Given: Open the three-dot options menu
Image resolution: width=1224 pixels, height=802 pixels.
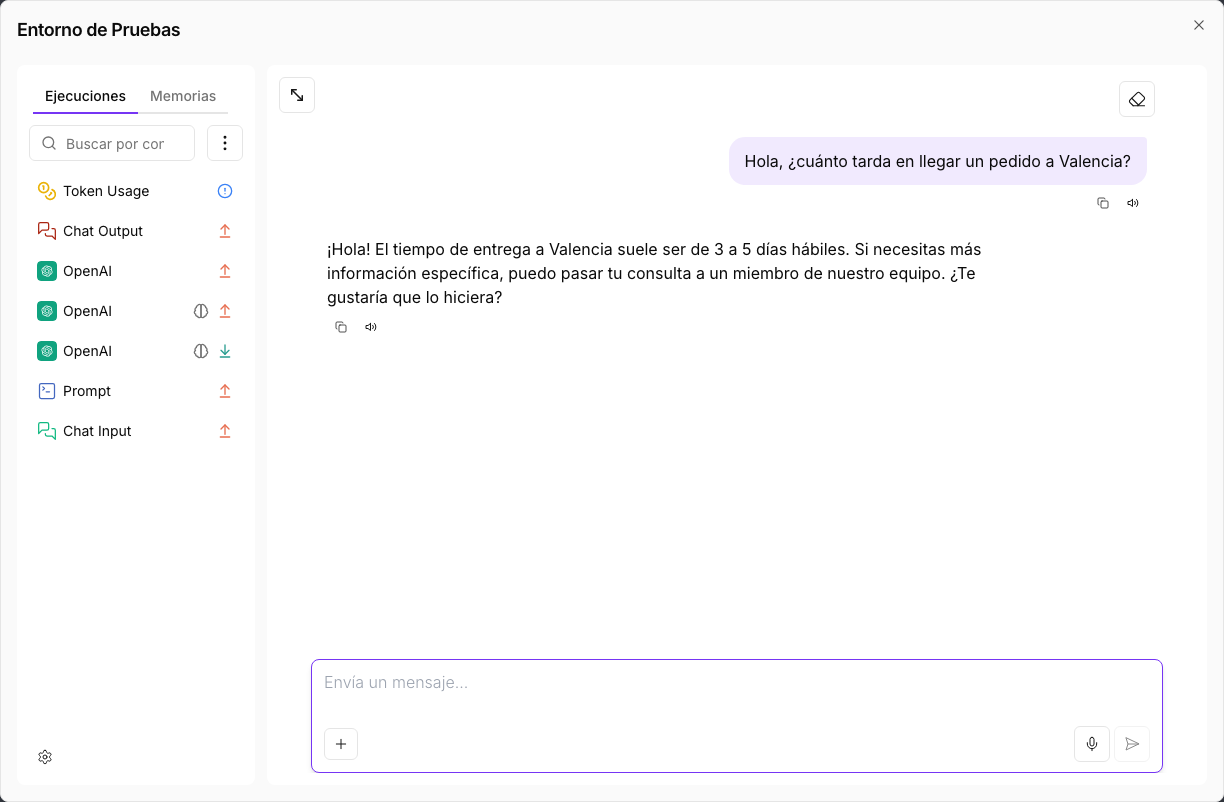Looking at the screenshot, I should (x=225, y=143).
